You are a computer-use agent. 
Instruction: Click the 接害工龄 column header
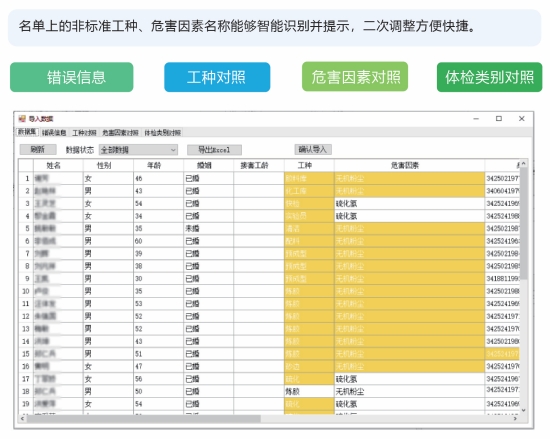(259, 166)
